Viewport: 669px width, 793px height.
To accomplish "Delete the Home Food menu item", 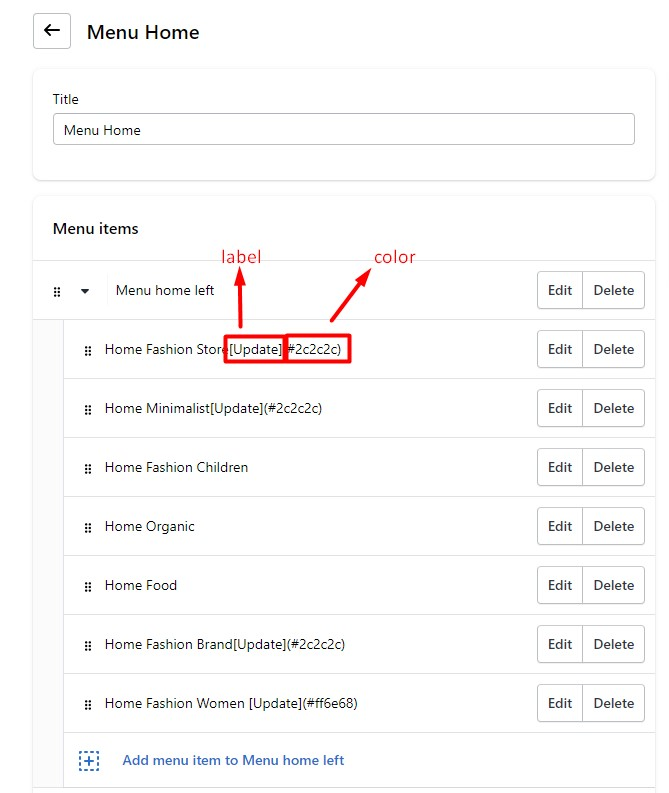I will click(x=613, y=585).
